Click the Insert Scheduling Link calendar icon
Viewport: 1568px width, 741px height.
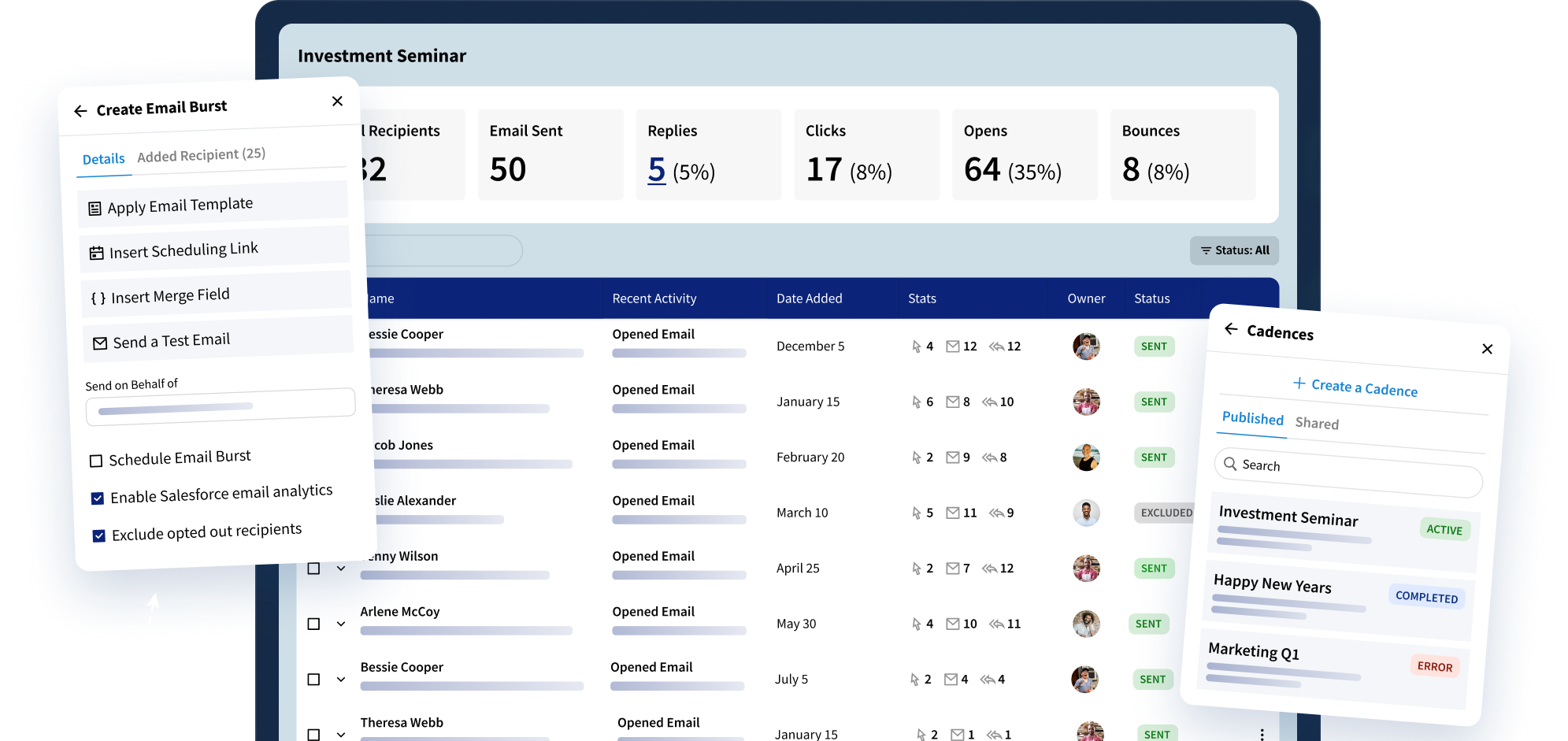pos(96,254)
